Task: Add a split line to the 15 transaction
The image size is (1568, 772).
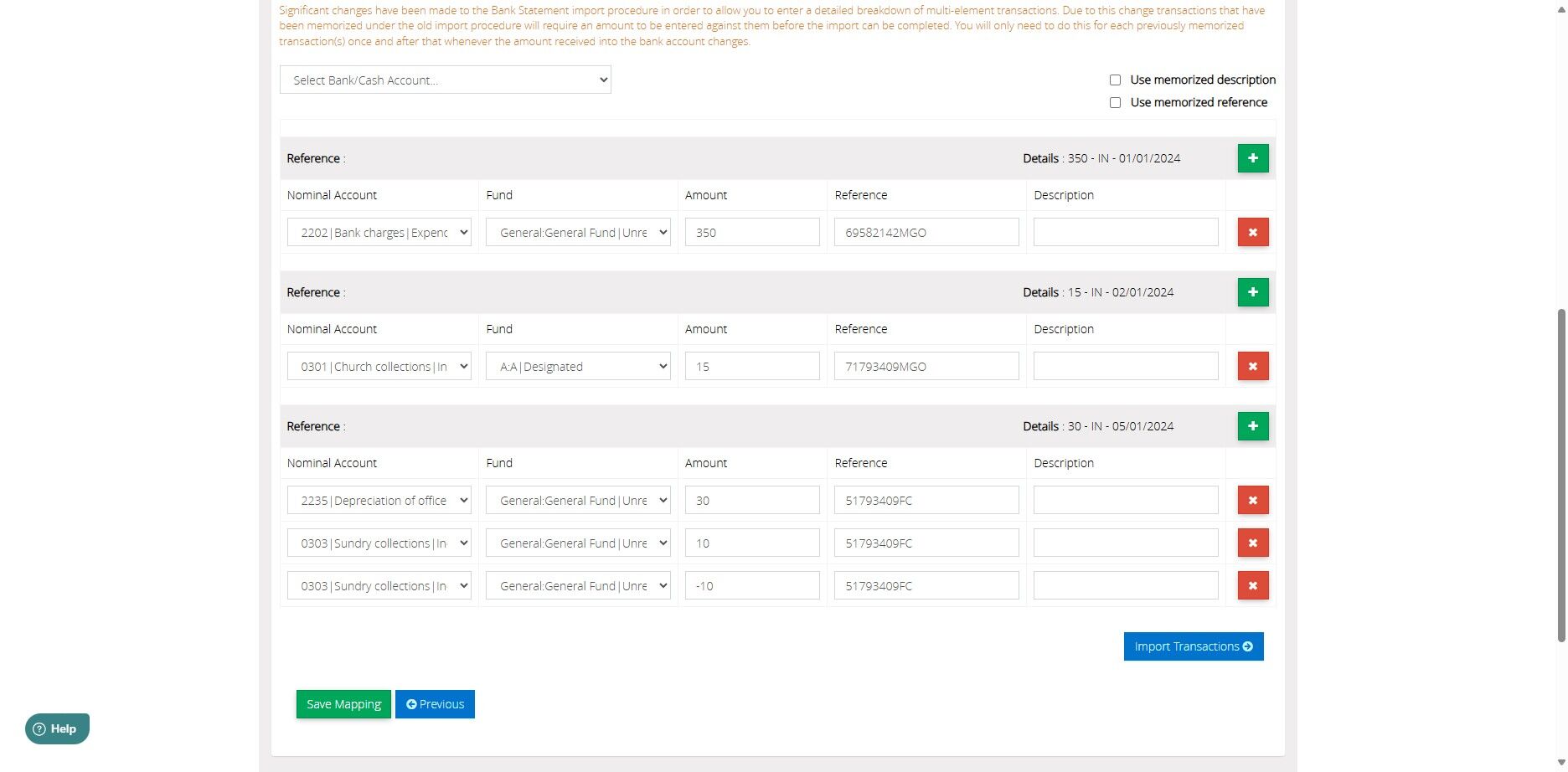Action: [1252, 292]
